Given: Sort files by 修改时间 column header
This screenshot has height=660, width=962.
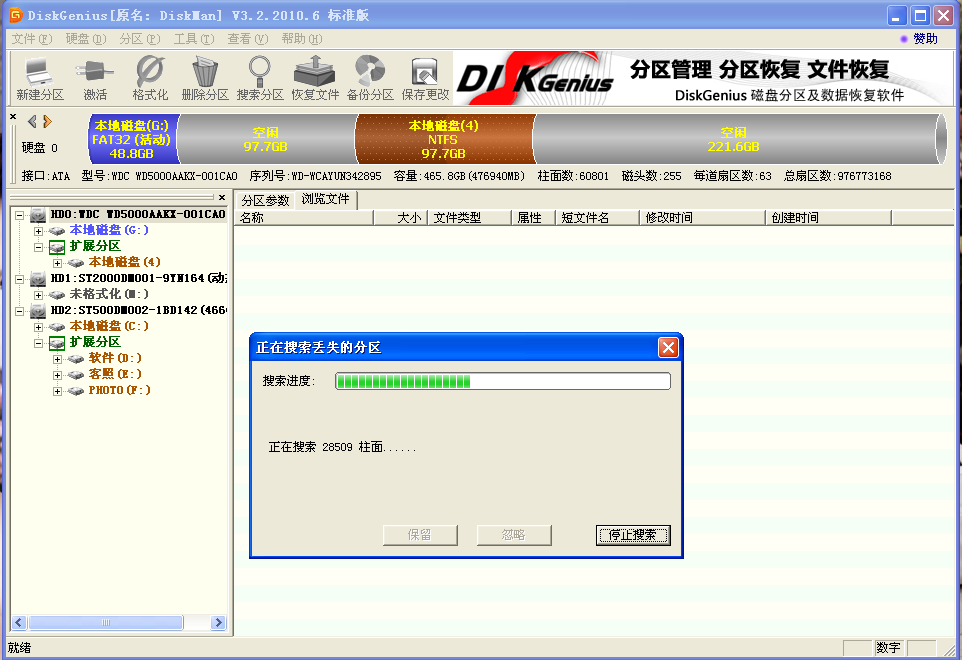Looking at the screenshot, I should (x=702, y=218).
